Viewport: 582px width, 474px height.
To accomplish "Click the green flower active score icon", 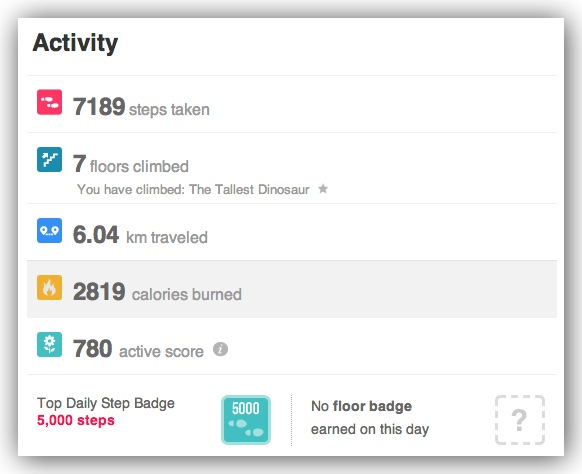I will point(49,344).
